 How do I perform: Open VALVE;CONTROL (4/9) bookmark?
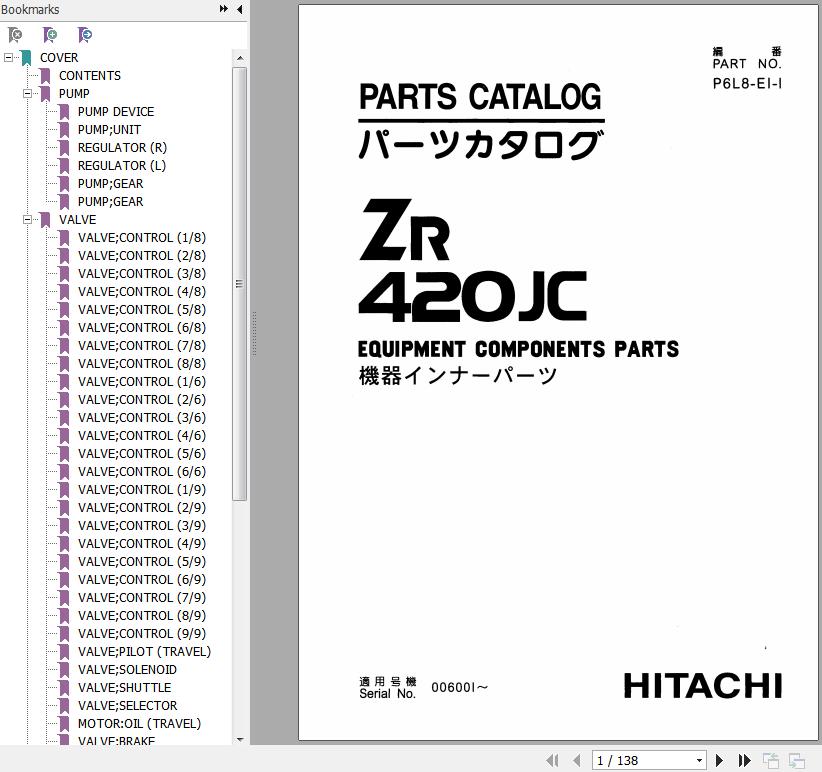pyautogui.click(x=142, y=543)
